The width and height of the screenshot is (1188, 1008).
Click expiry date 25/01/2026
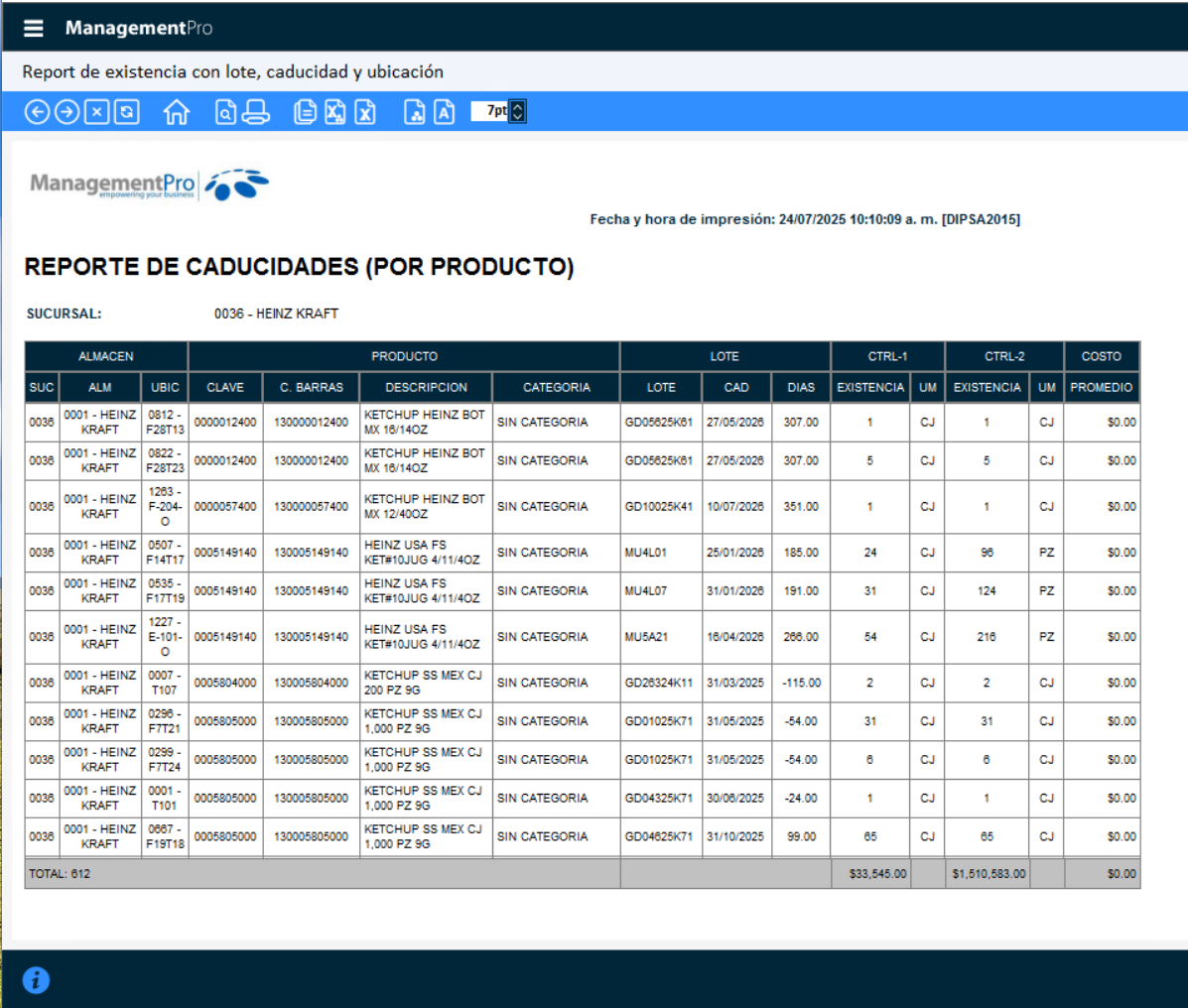click(735, 553)
